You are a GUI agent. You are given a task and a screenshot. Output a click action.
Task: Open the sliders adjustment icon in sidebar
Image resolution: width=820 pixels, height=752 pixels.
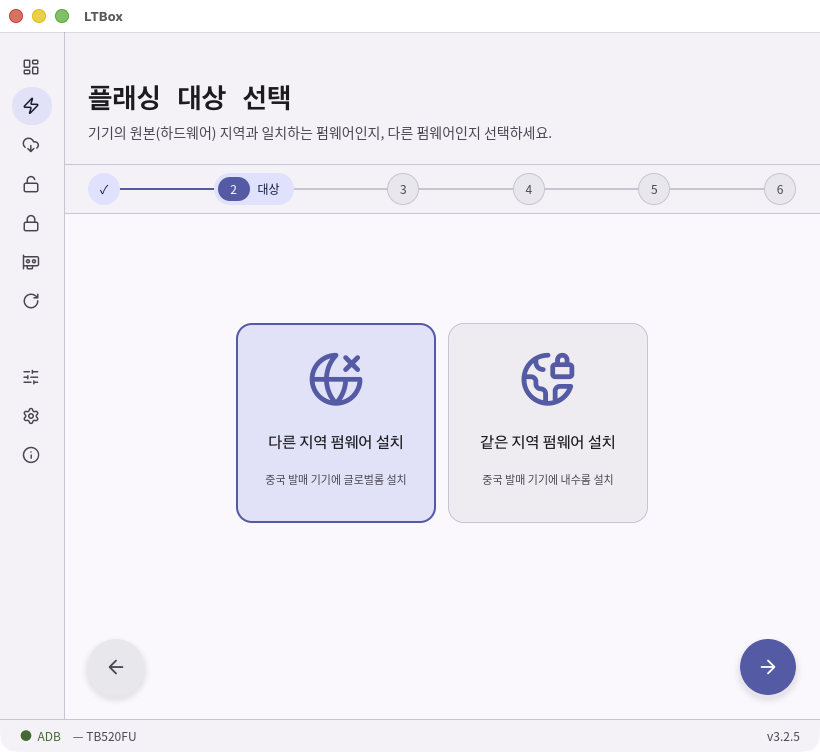[31, 377]
